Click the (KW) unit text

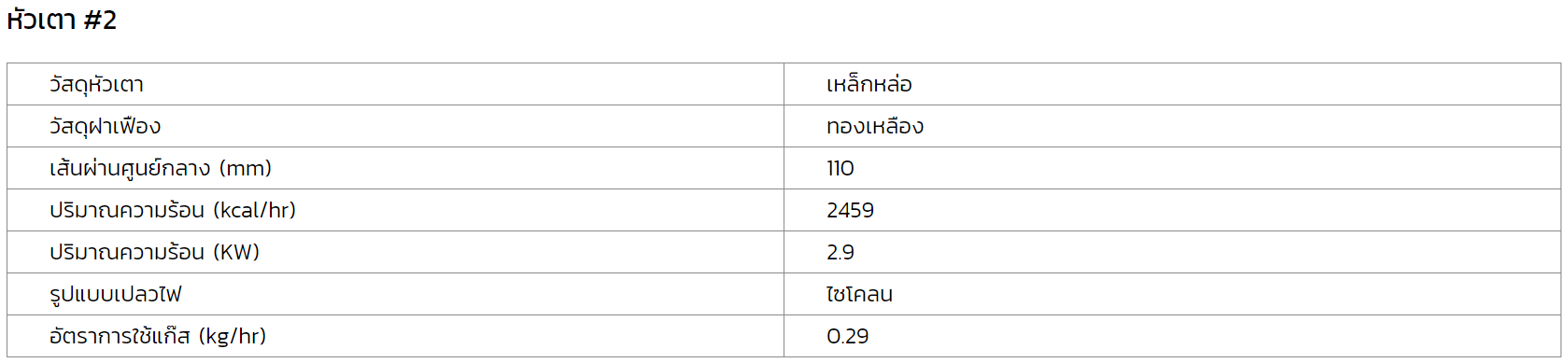coord(236,253)
